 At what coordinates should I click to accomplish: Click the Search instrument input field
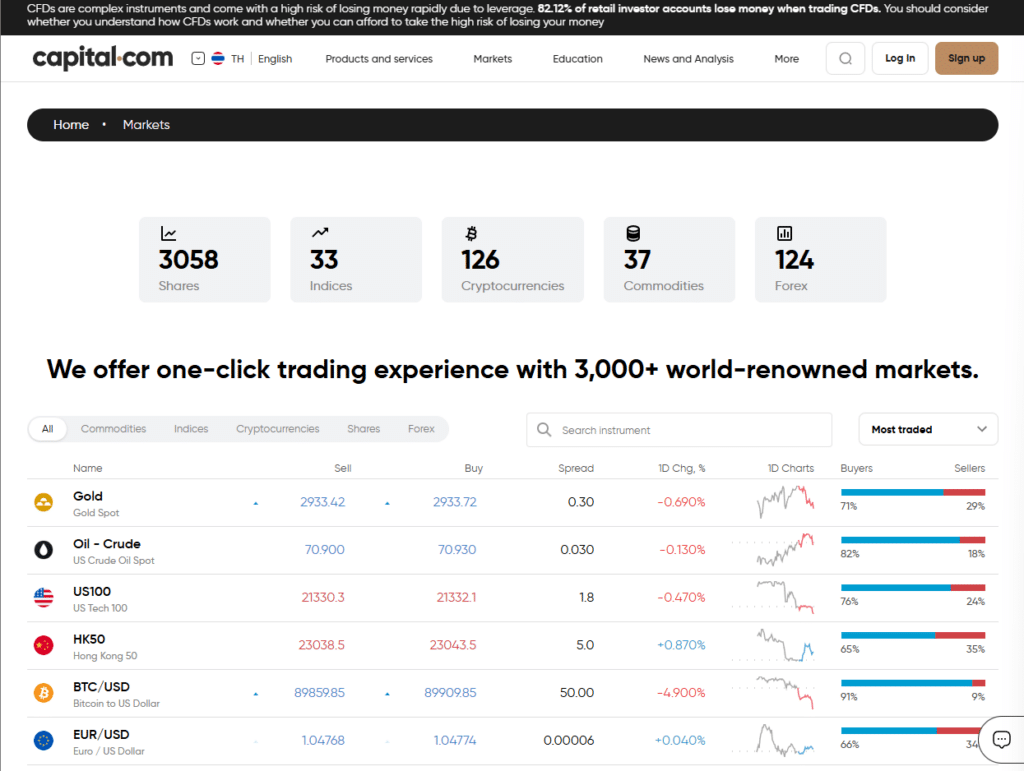pos(679,430)
